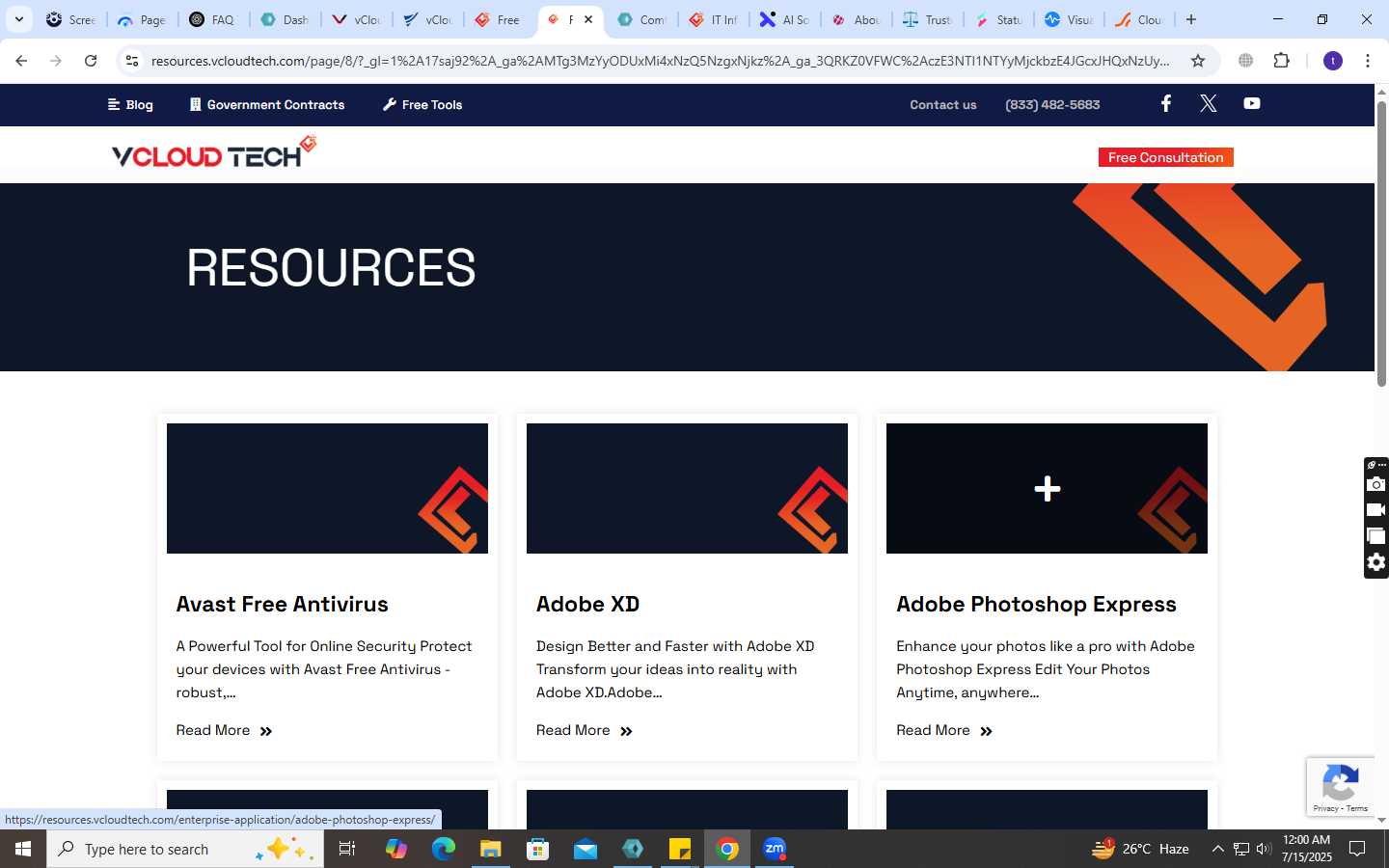Click the Contact us link
Viewport: 1389px width, 868px height.
point(943,104)
